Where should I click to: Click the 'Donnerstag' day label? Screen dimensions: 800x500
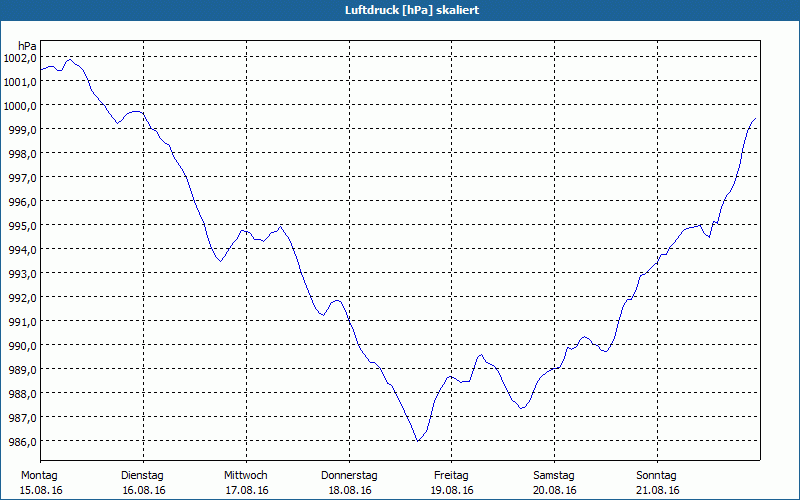pos(349,476)
